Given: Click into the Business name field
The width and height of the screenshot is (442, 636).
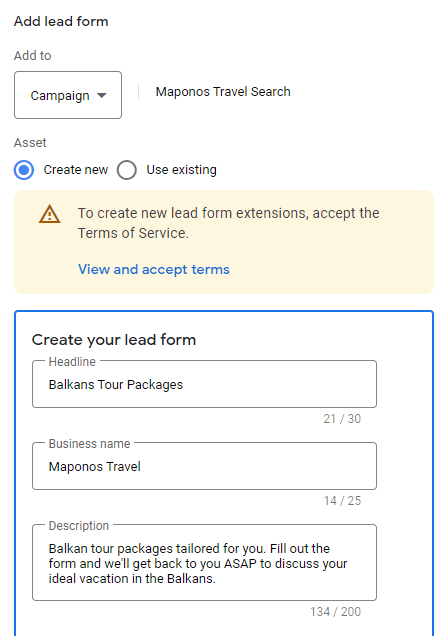Looking at the screenshot, I should tap(204, 466).
